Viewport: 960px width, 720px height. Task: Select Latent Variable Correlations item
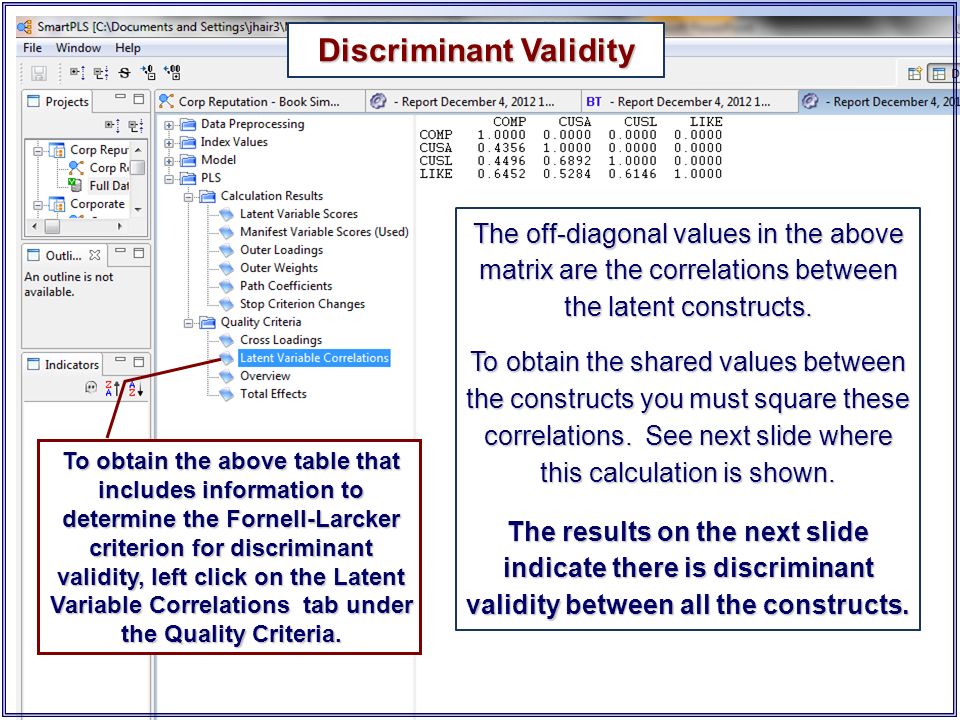(314, 358)
